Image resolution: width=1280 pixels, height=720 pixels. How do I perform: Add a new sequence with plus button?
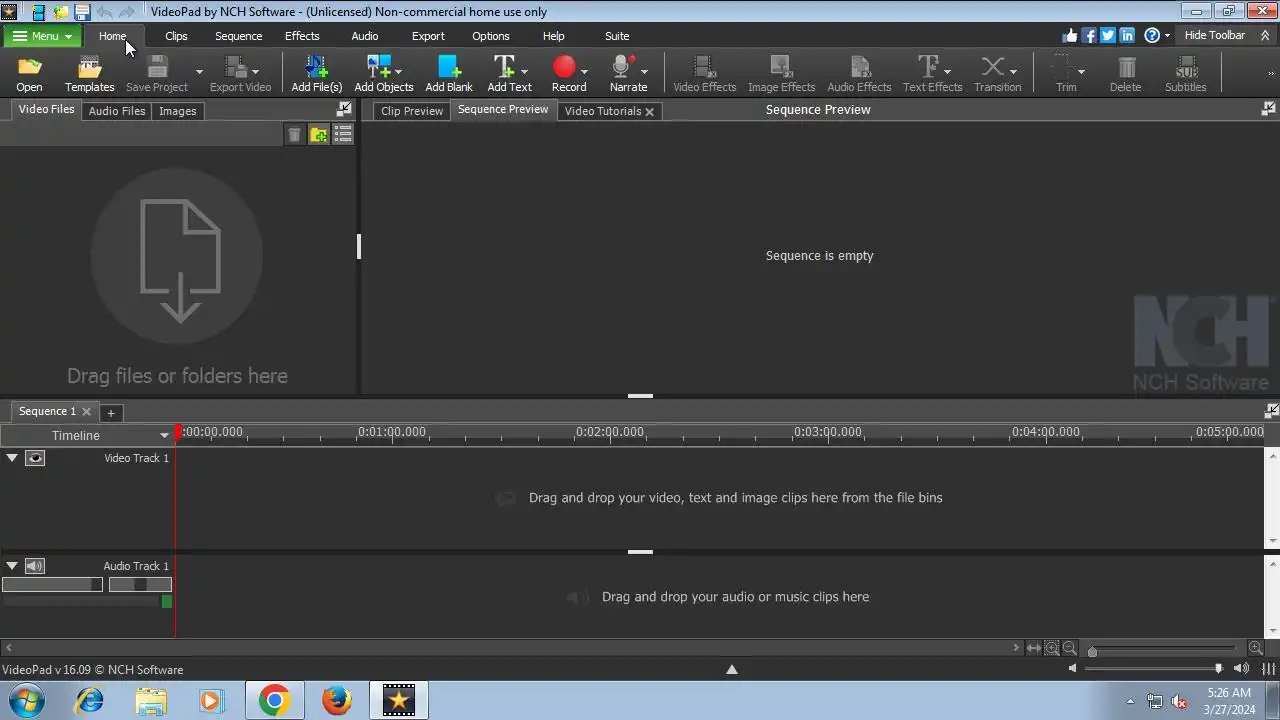(111, 412)
